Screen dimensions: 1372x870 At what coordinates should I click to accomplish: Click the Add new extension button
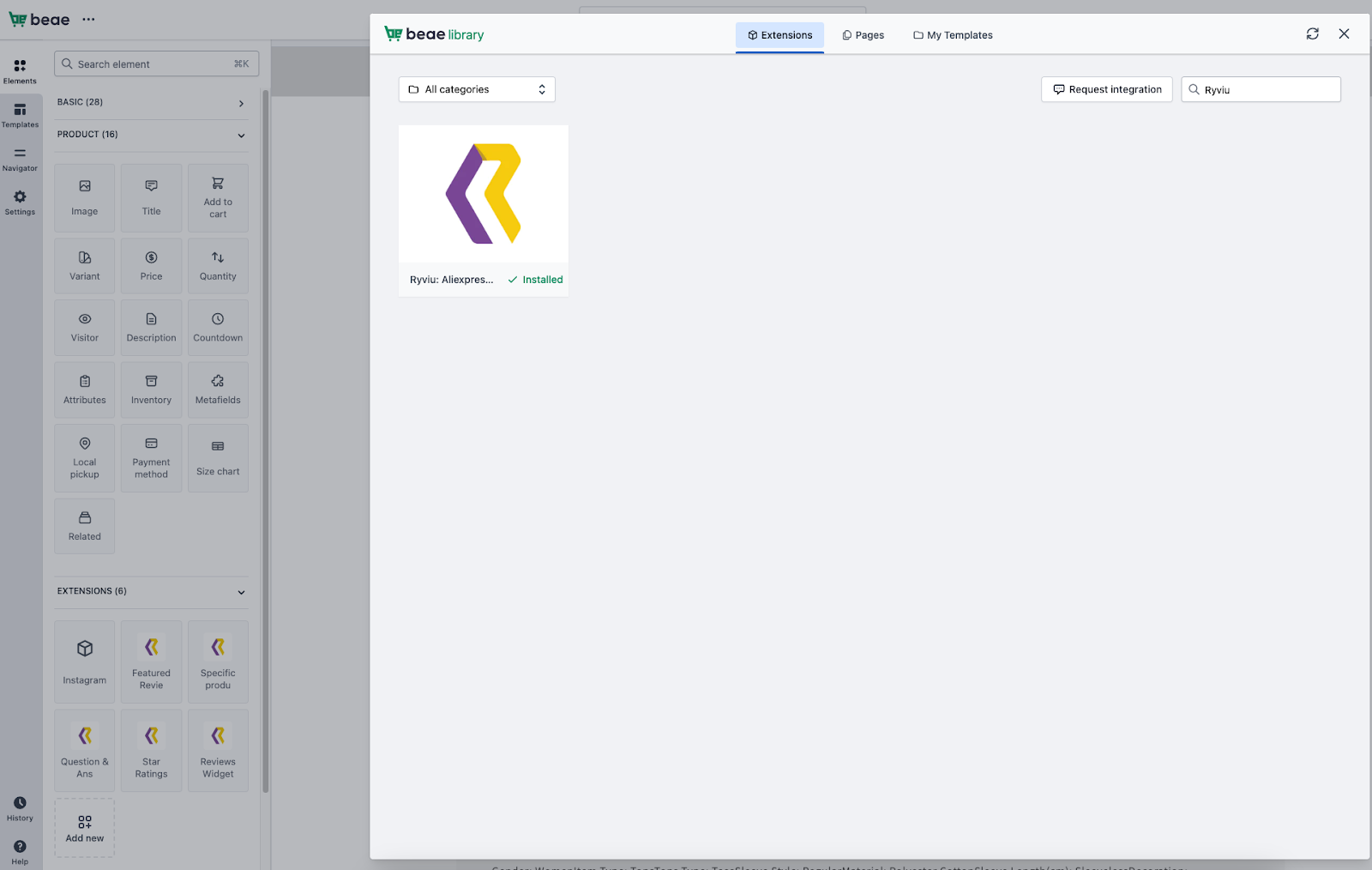85,828
